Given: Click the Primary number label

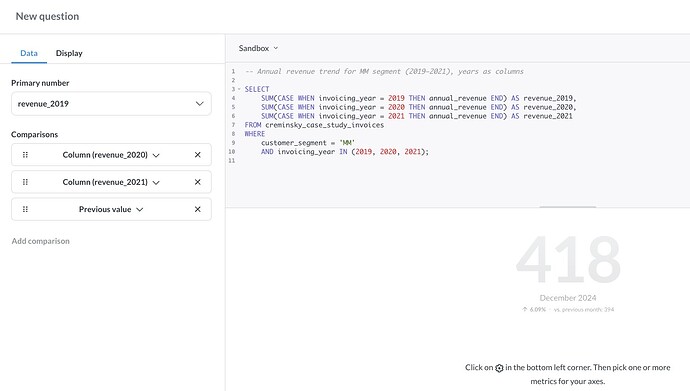Looking at the screenshot, I should pyautogui.click(x=40, y=83).
